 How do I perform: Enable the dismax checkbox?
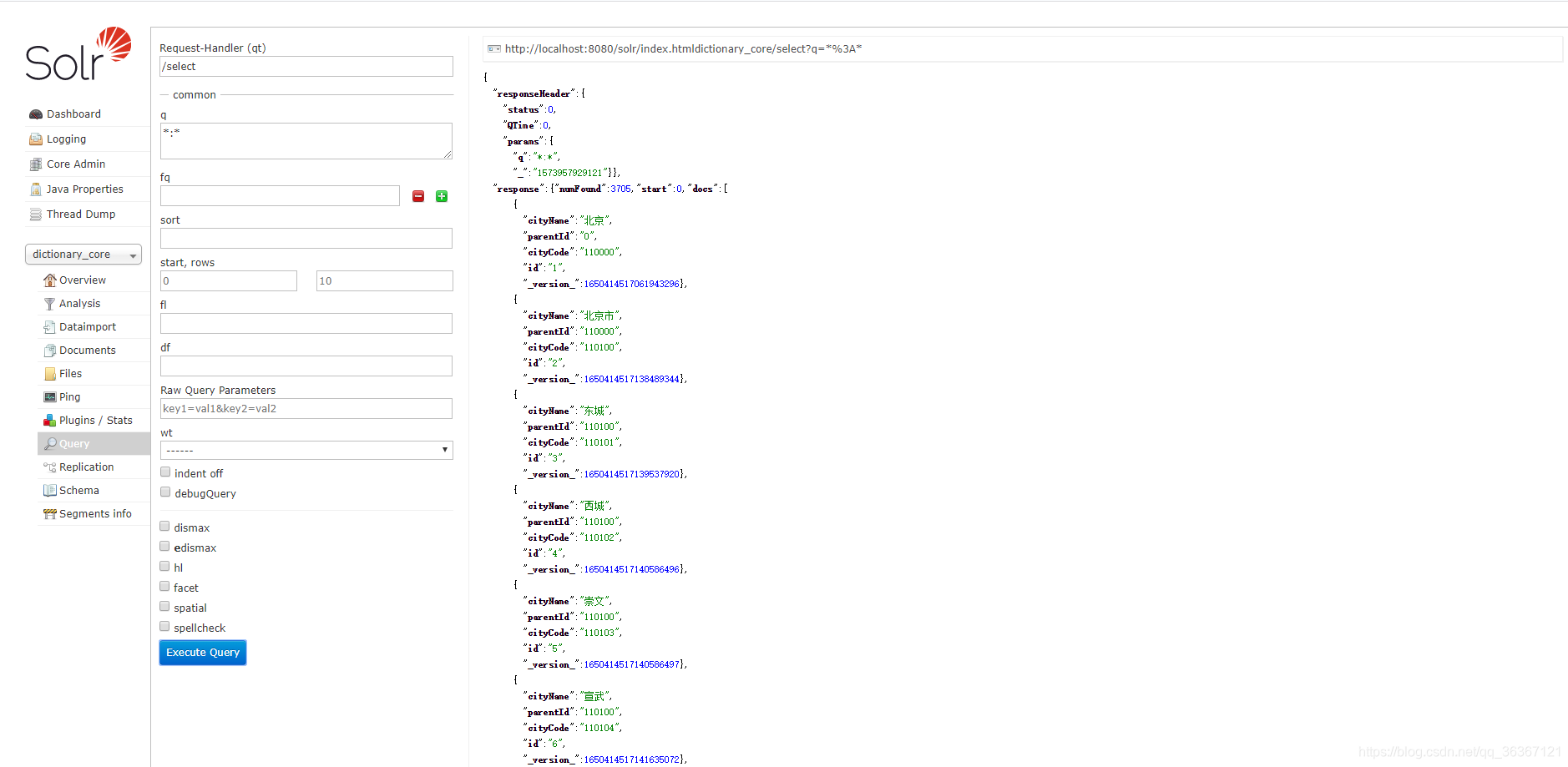click(164, 527)
